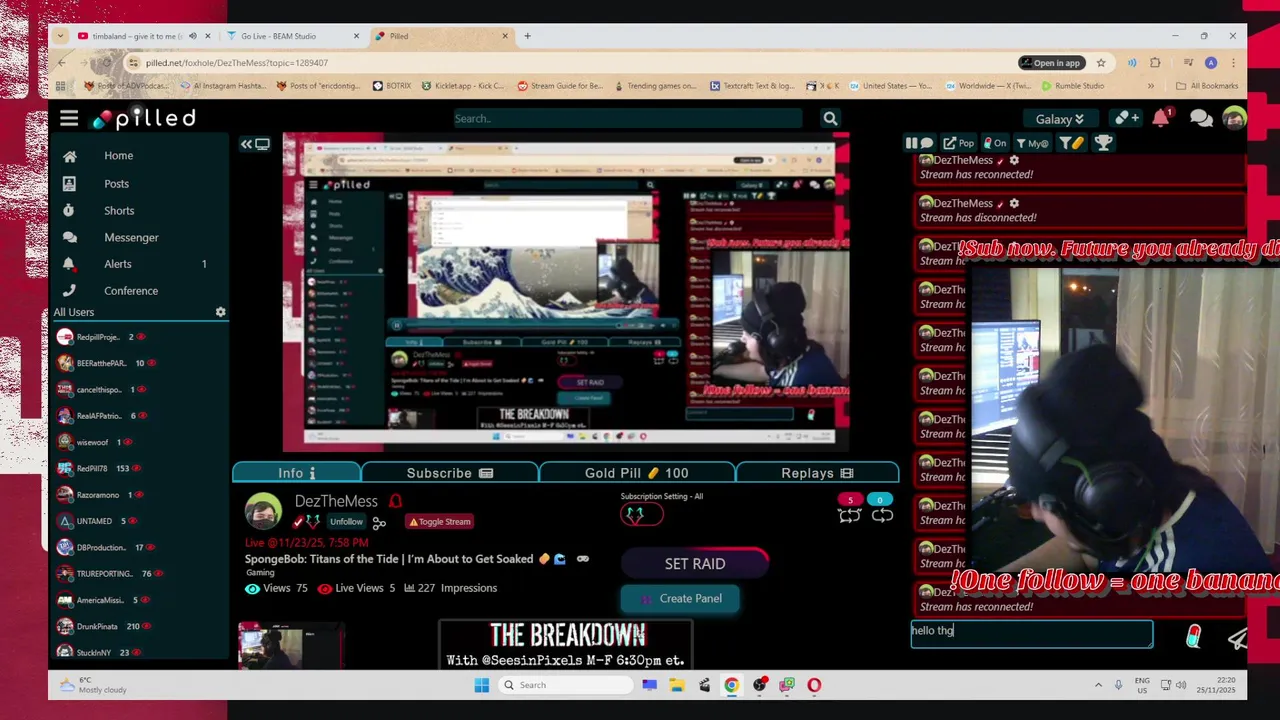Bookmark this page with star icon
The image size is (1280, 720).
pos(1101,63)
